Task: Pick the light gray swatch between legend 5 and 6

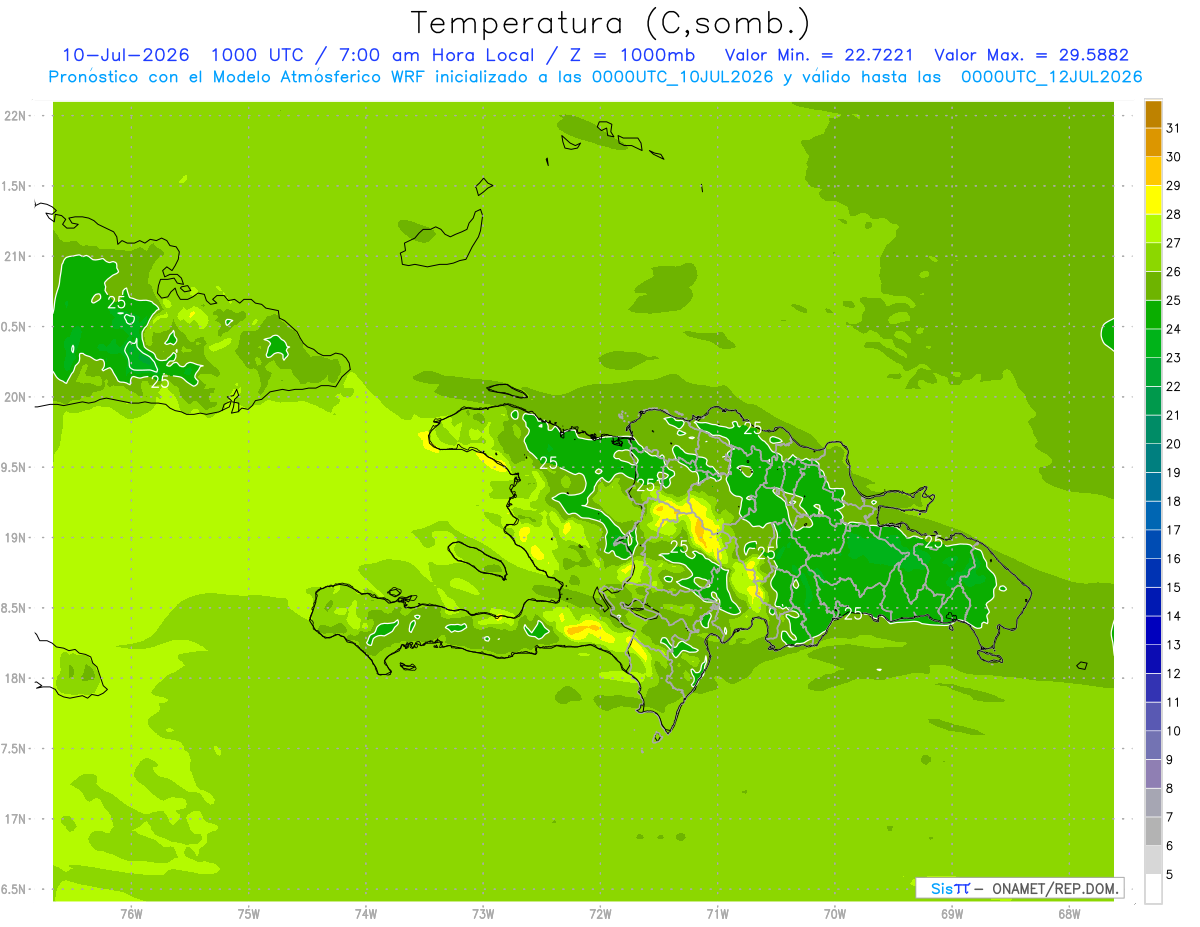Action: 1153,860
